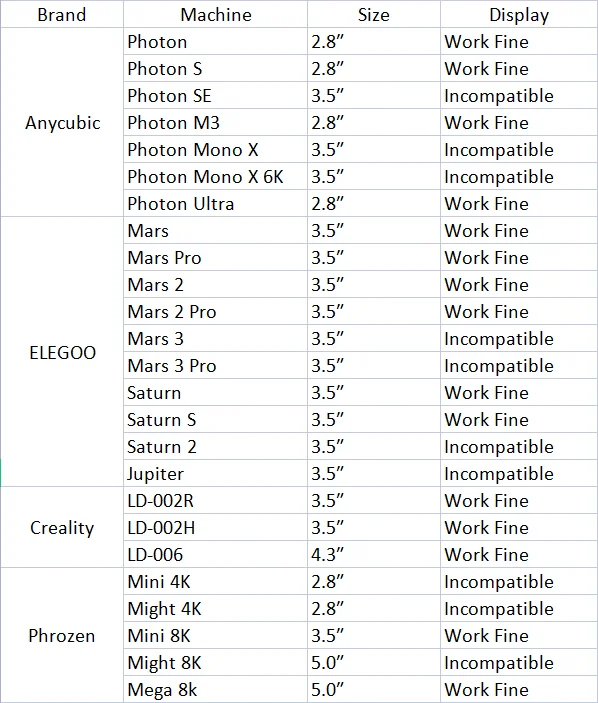598x703 pixels.
Task: Select the Size column header cell
Action: 374,14
